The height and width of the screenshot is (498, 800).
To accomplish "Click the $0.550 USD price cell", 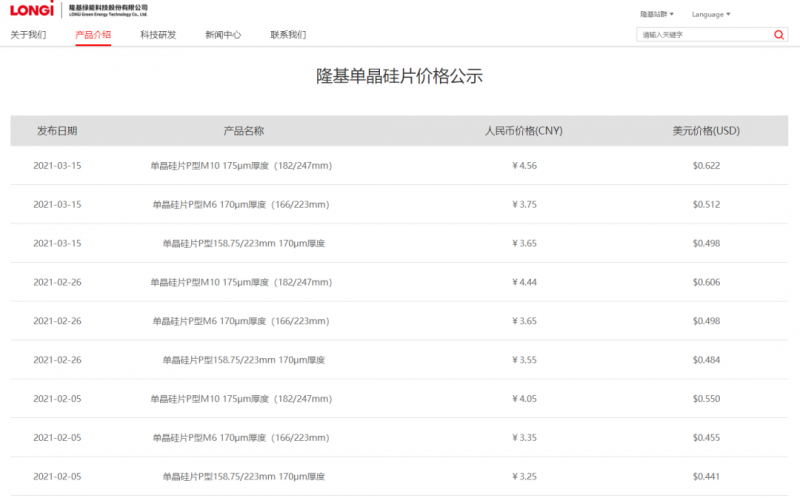I will [x=706, y=398].
